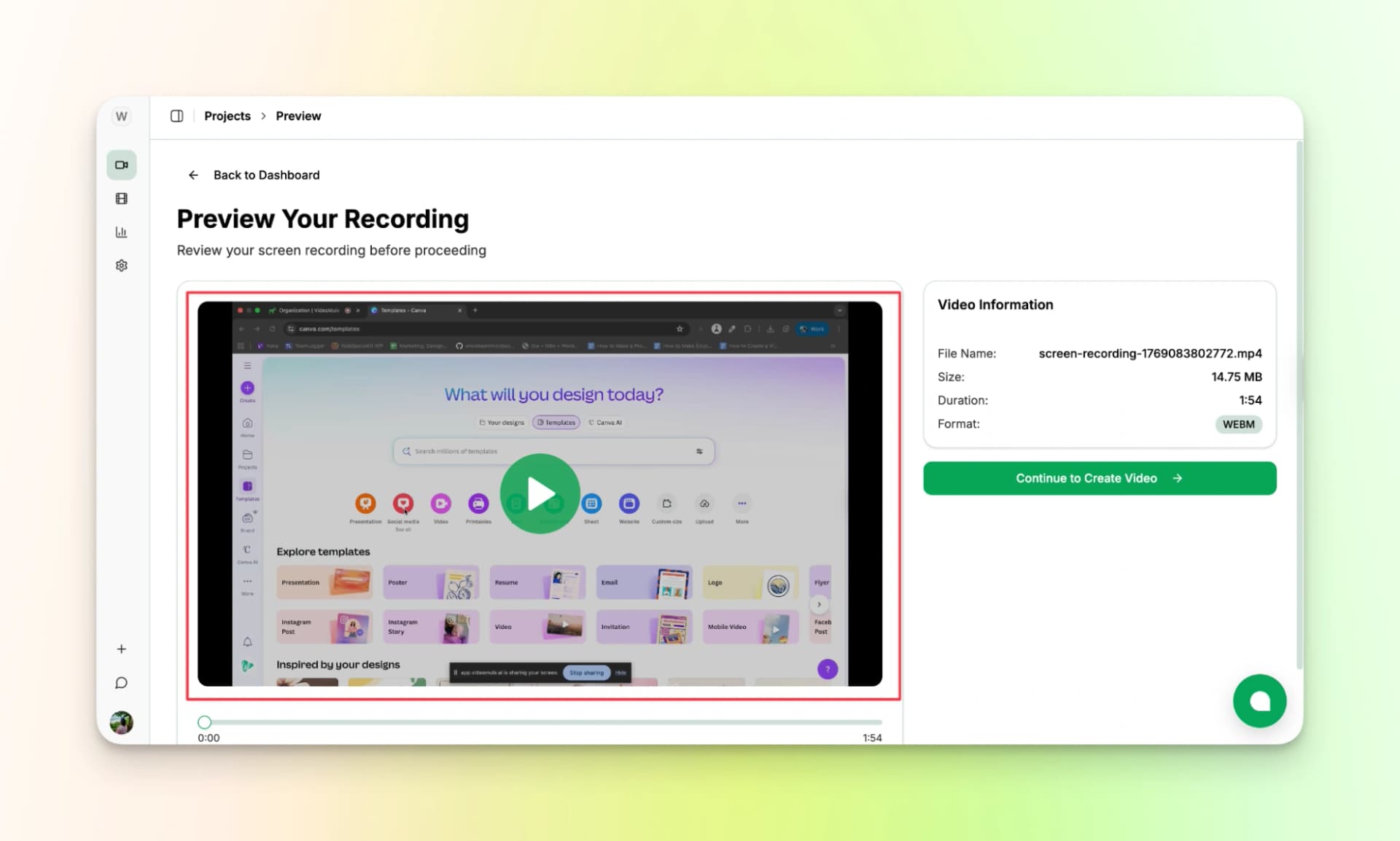
Task: Open Back to Dashboard link
Action: tap(266, 175)
